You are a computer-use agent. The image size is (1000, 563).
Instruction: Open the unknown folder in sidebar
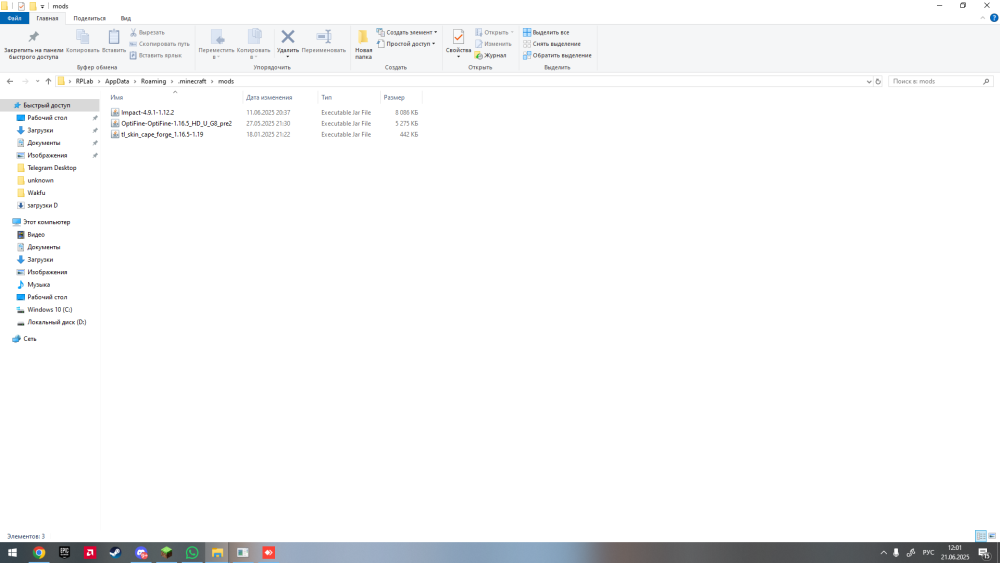(40, 180)
